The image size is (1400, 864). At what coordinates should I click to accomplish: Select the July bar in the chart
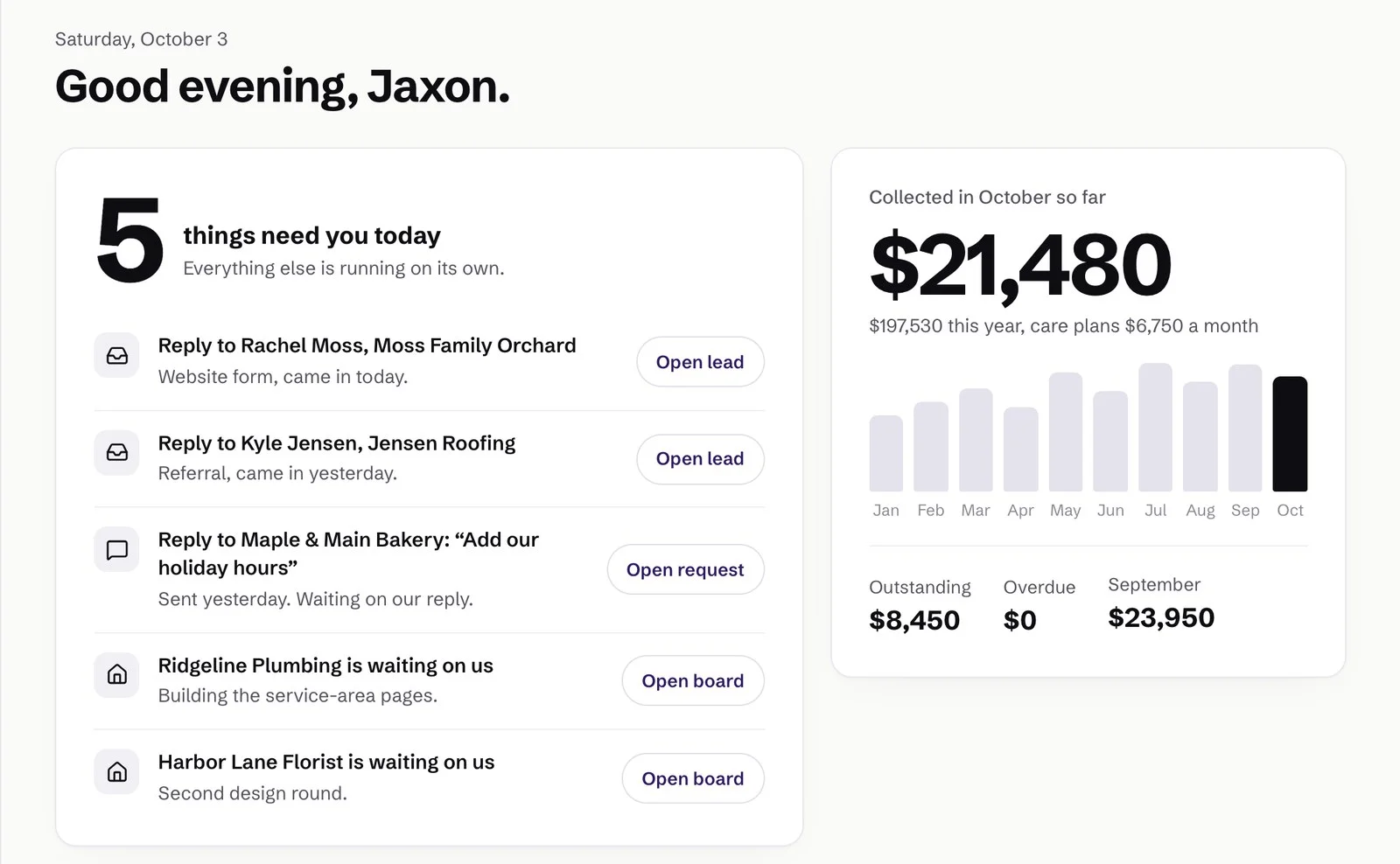pyautogui.click(x=1156, y=427)
